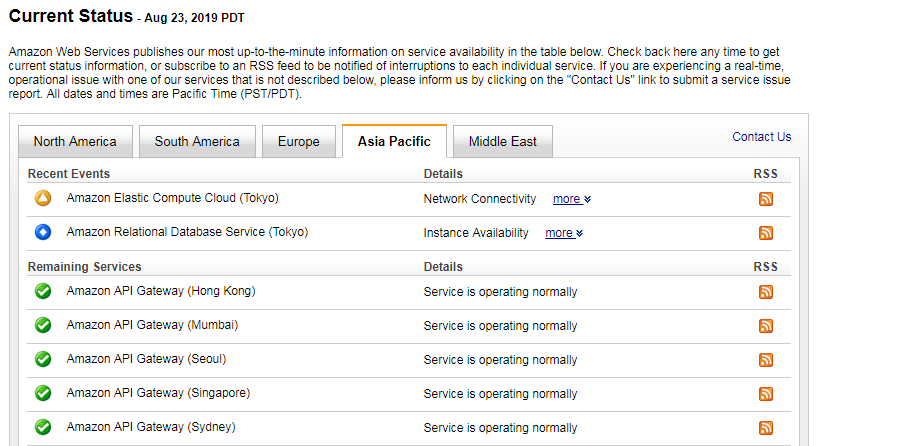Expand 'more' details for Instance Availability

click(x=564, y=233)
